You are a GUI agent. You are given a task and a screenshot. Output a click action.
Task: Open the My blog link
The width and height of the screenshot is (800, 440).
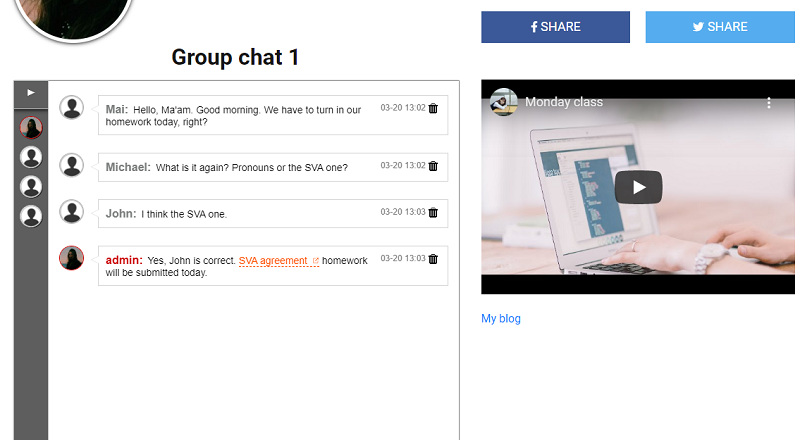pyautogui.click(x=501, y=319)
